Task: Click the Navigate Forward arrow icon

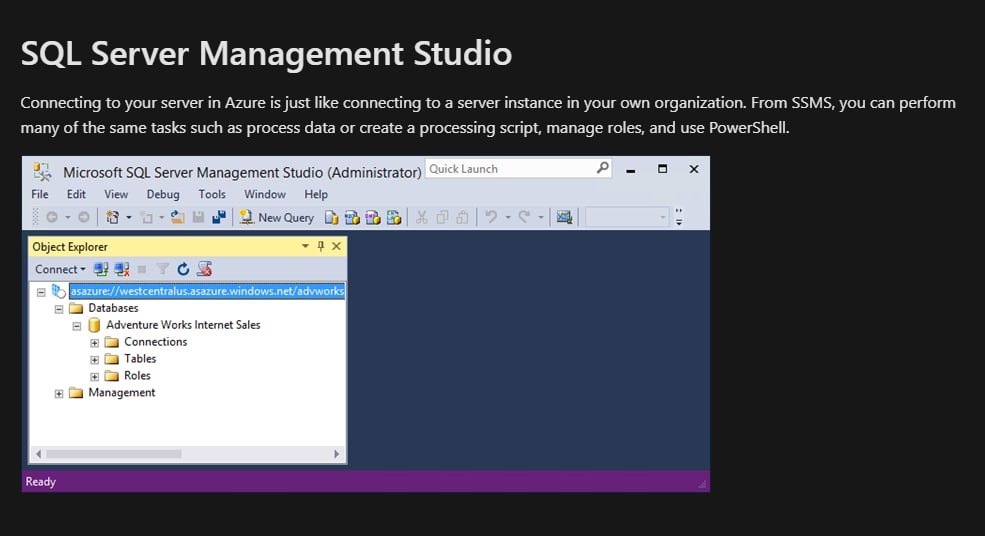Action: [84, 217]
